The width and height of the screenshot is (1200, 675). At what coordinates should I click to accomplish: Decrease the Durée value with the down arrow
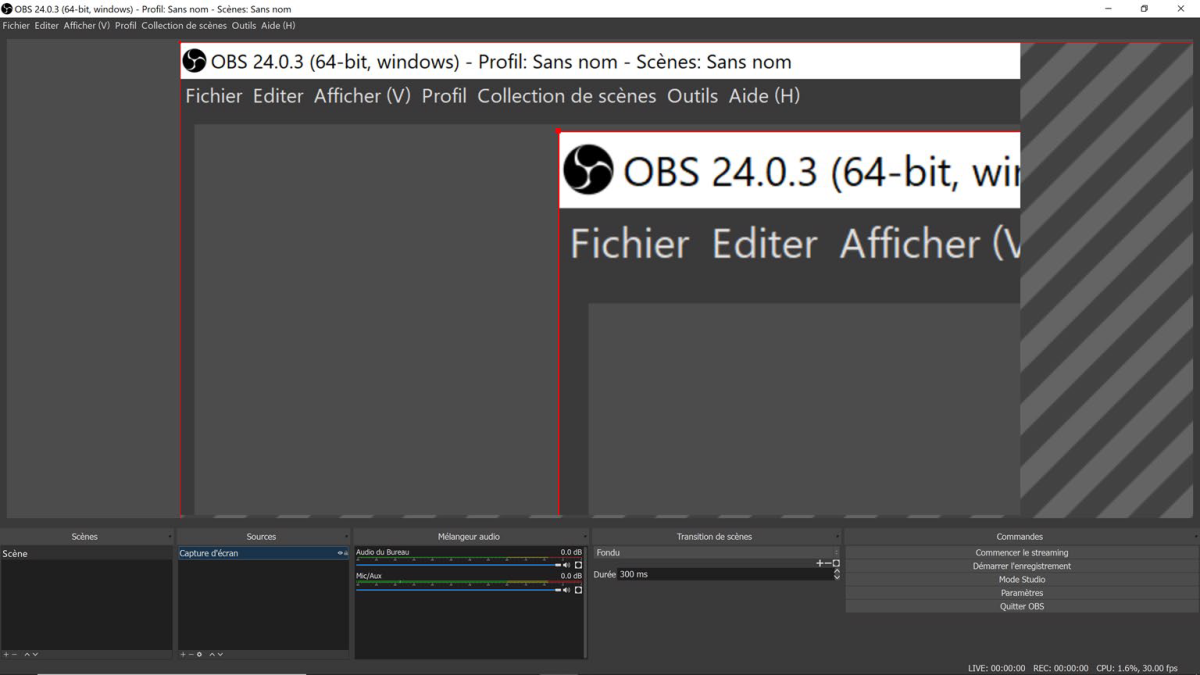click(837, 578)
